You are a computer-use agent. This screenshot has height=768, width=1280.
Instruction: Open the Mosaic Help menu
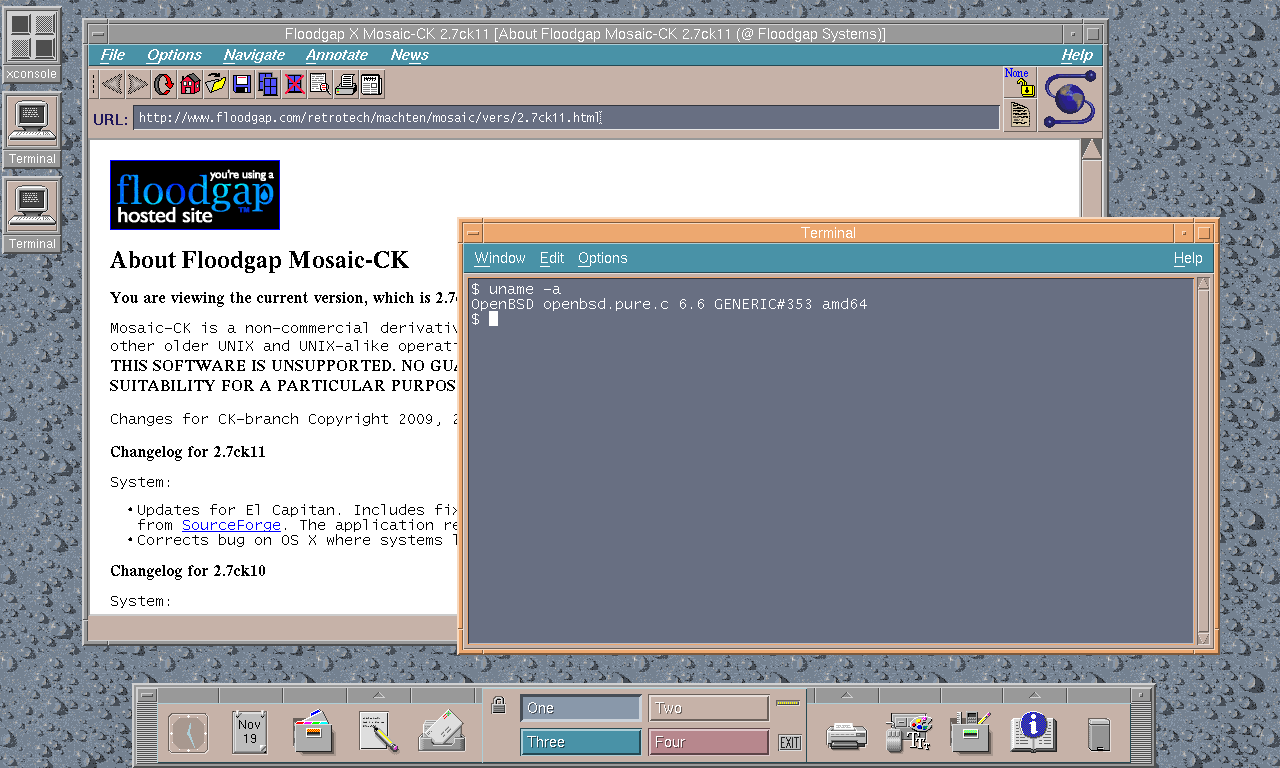coord(1077,55)
